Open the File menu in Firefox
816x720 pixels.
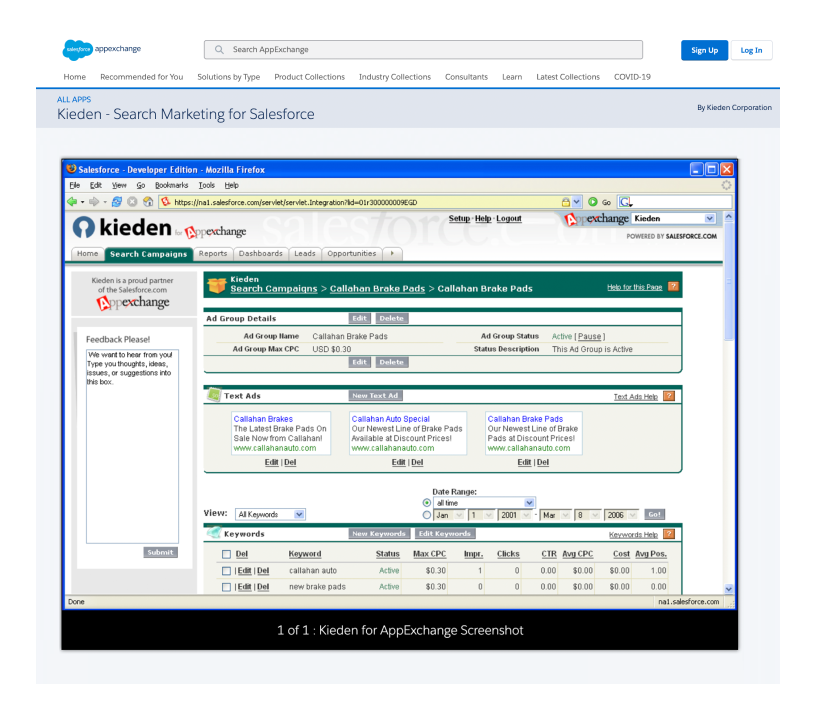(75, 185)
